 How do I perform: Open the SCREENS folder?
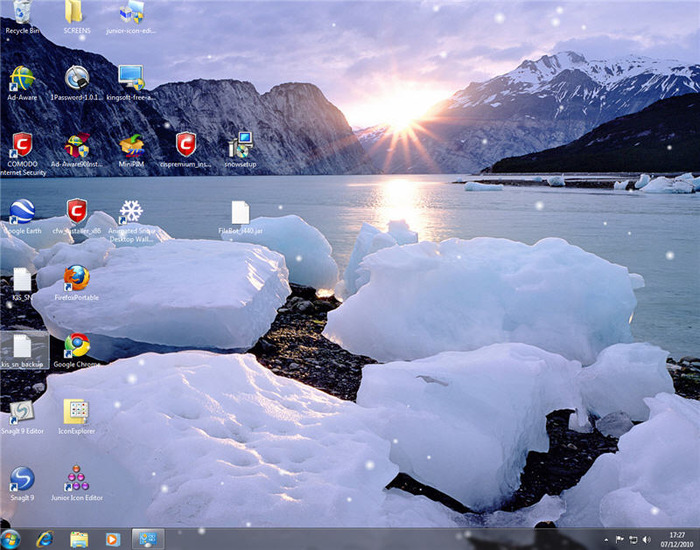coord(76,13)
